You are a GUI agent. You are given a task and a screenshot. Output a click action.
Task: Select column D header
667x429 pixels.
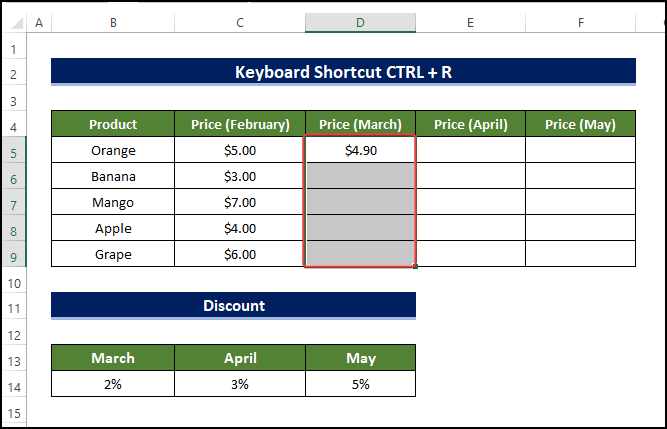(x=360, y=23)
